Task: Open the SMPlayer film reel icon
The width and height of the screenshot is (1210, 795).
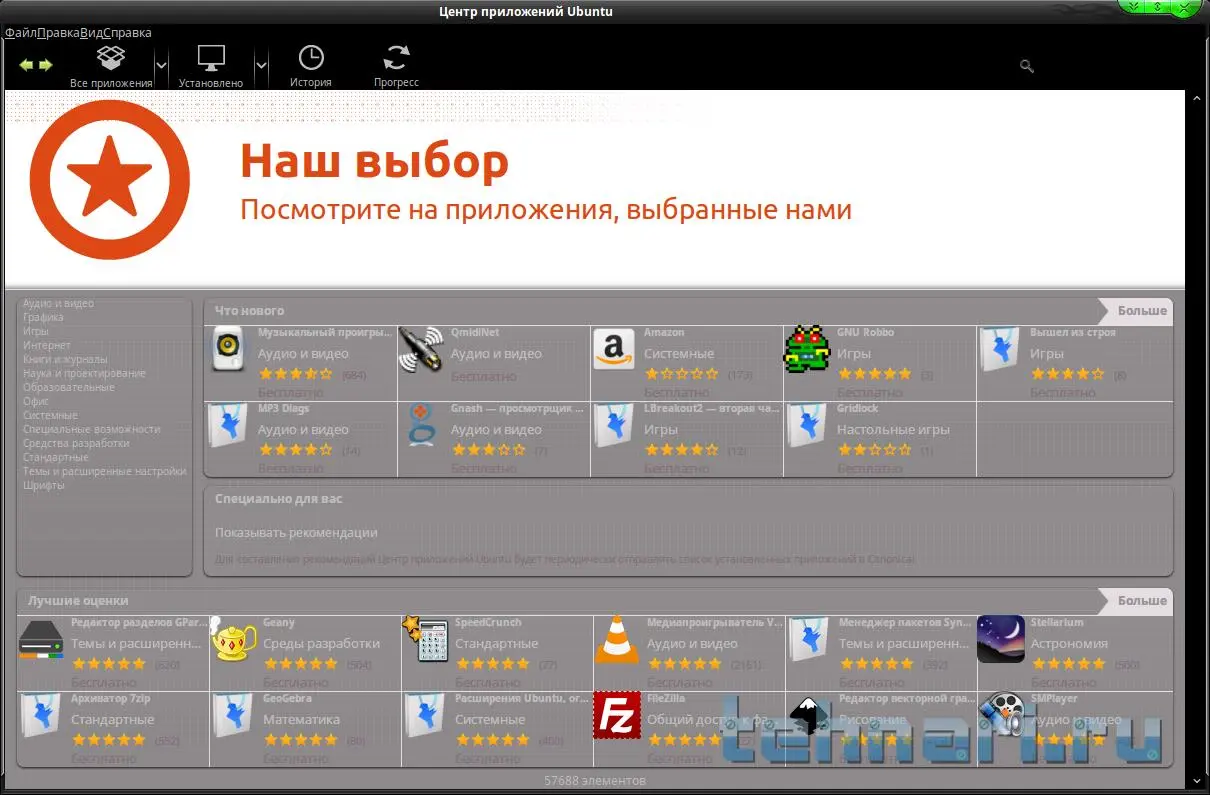Action: coord(1001,715)
